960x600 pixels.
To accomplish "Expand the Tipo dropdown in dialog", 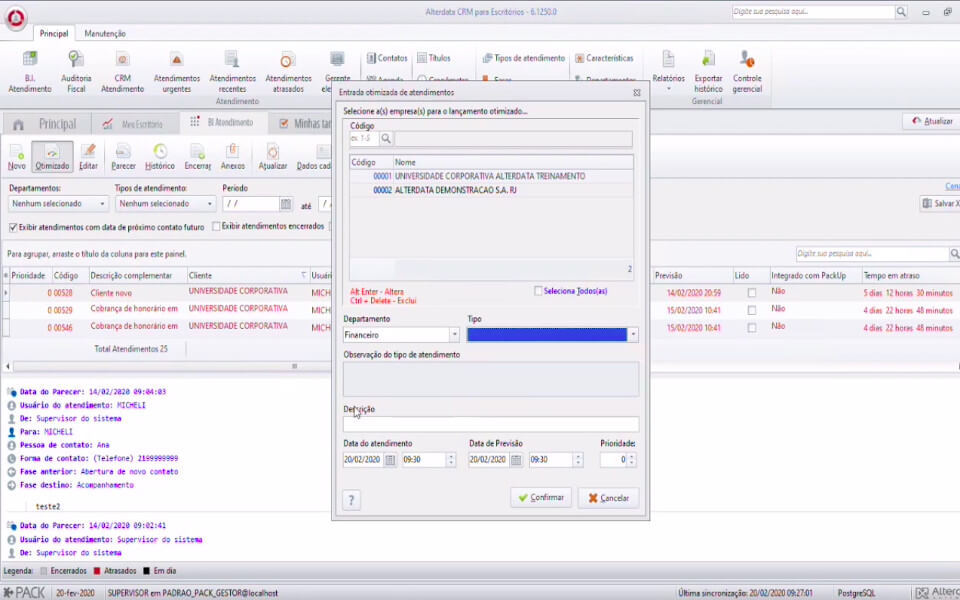I will coord(633,335).
